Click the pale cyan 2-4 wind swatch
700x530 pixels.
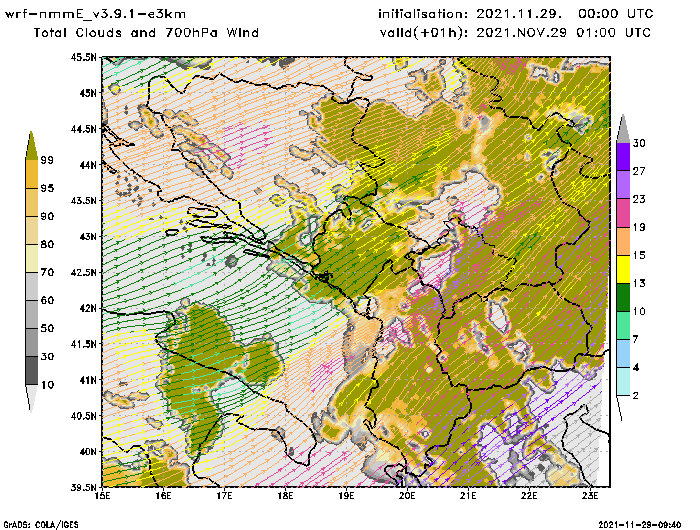point(623,382)
